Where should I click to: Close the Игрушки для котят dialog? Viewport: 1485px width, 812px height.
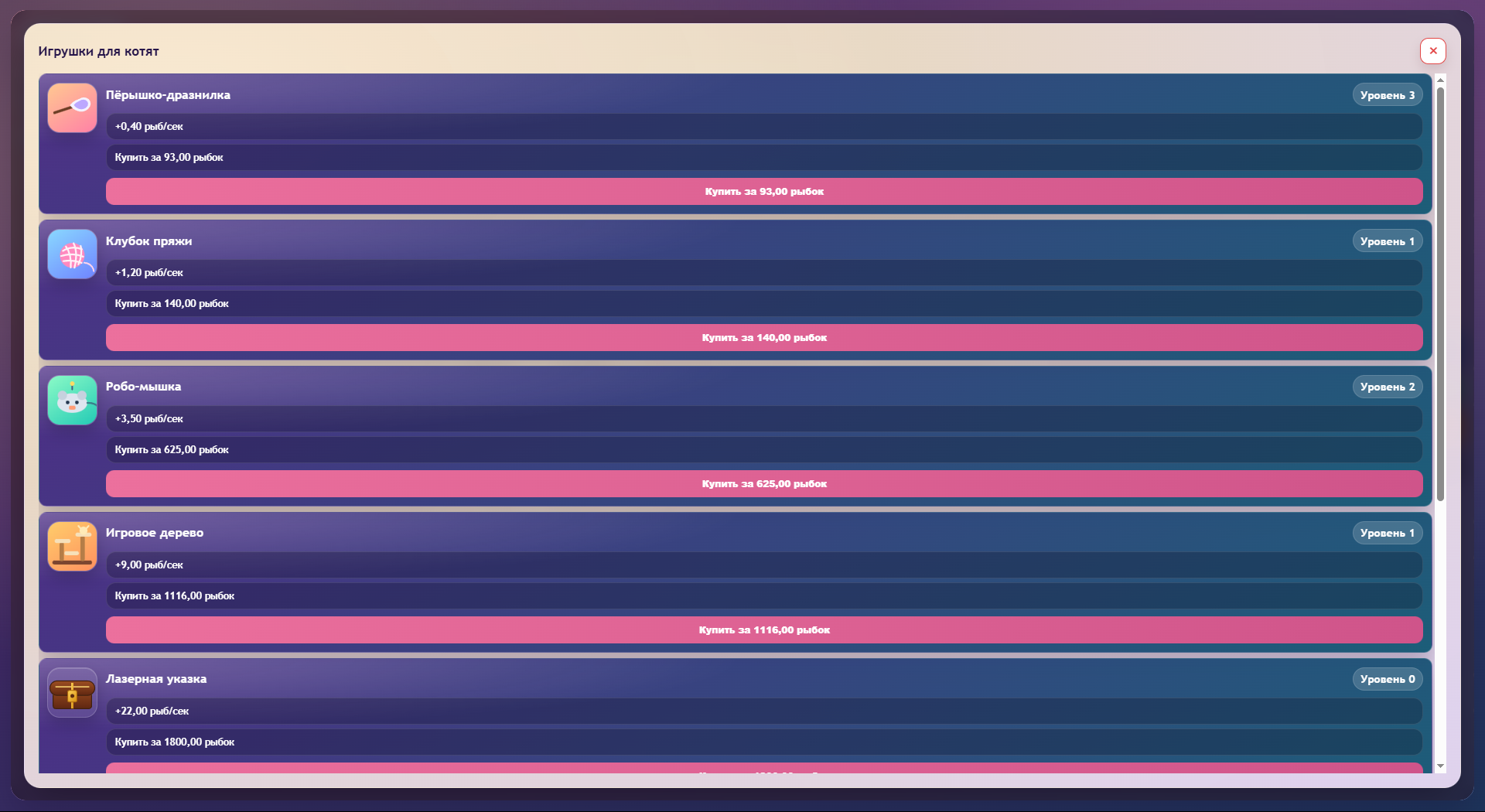[1432, 51]
